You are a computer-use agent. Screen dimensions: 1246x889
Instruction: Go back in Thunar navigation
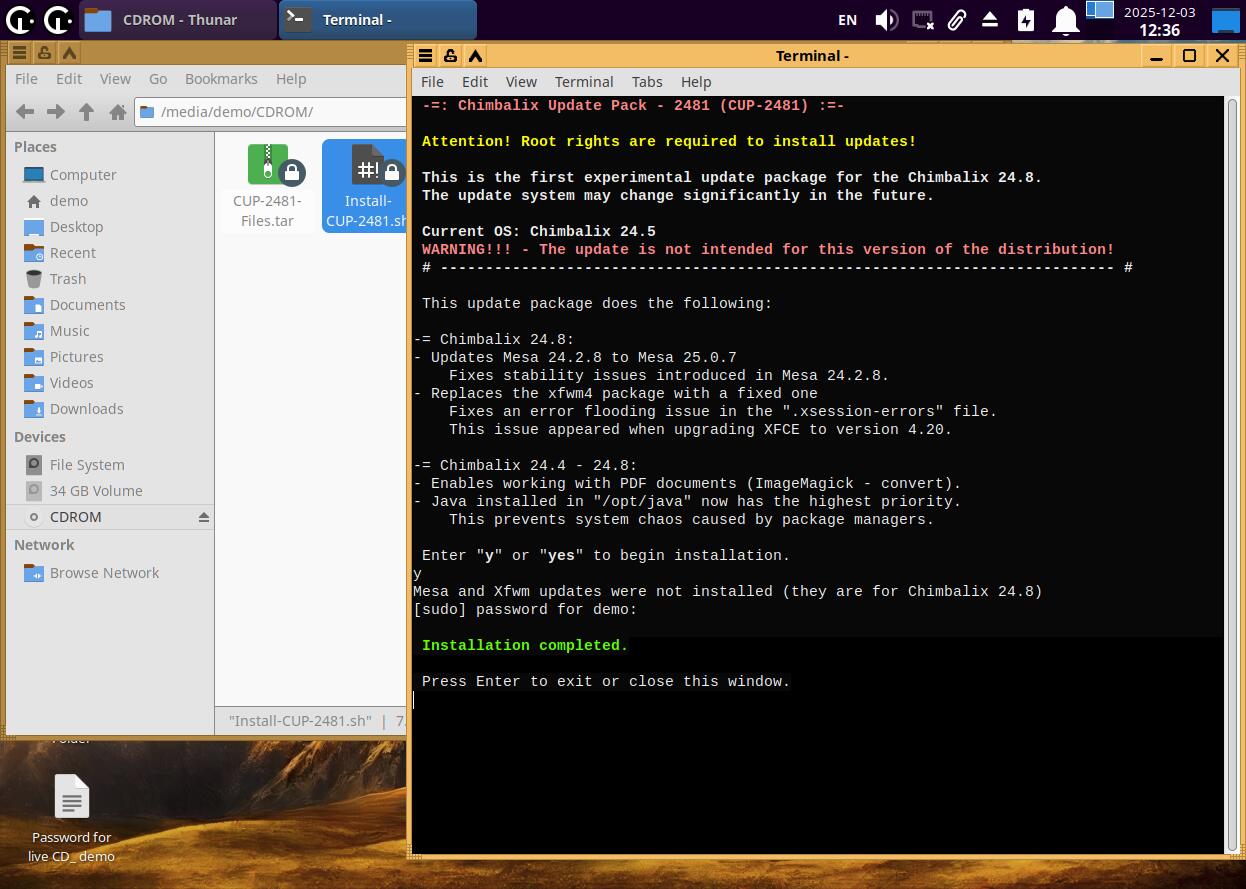(25, 112)
